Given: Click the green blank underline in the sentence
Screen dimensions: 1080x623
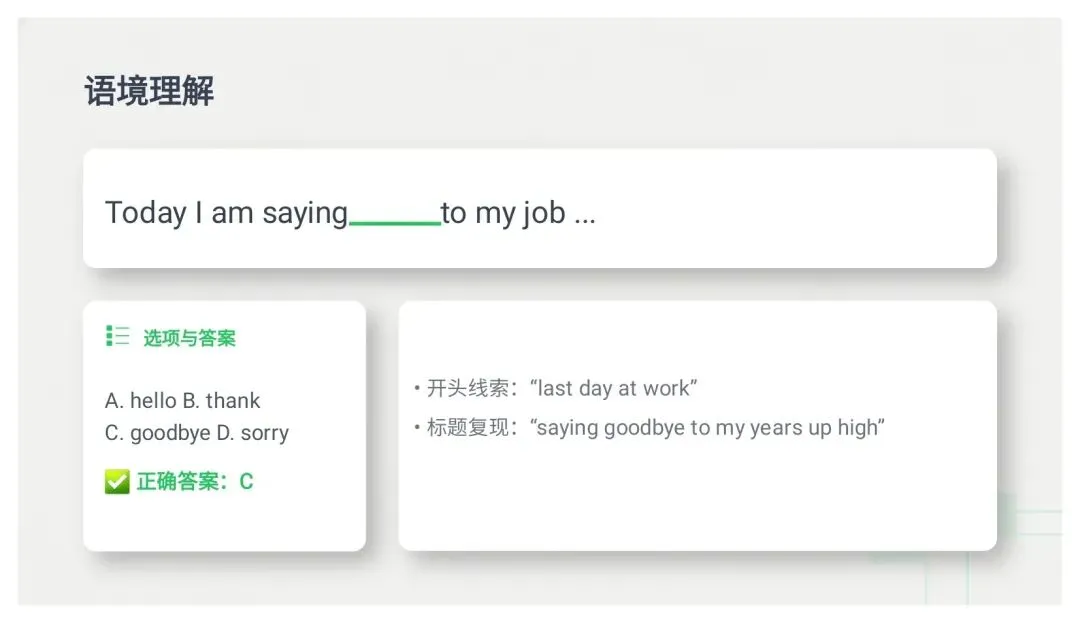Looking at the screenshot, I should pos(395,222).
